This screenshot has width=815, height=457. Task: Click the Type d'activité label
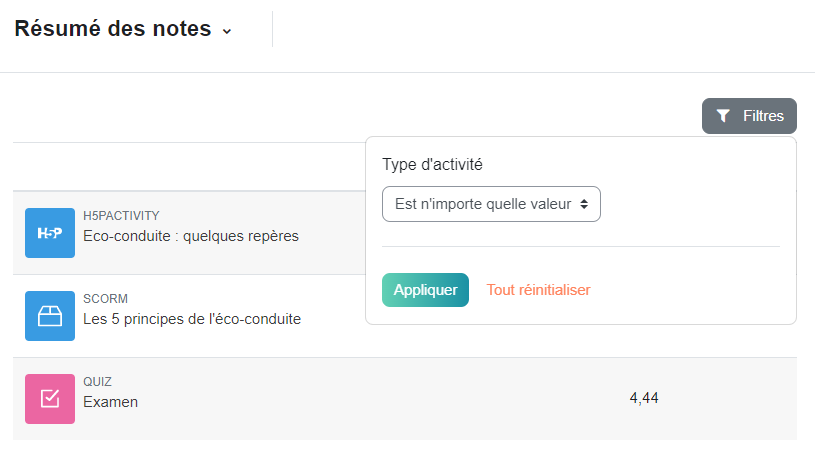coord(432,164)
